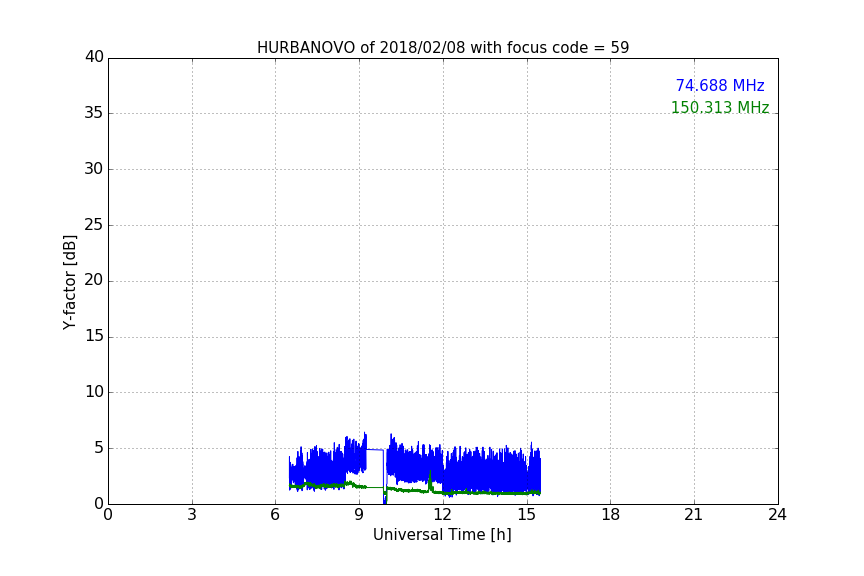Click the x-axis tick label 6
This screenshot has width=864, height=576.
tap(276, 515)
